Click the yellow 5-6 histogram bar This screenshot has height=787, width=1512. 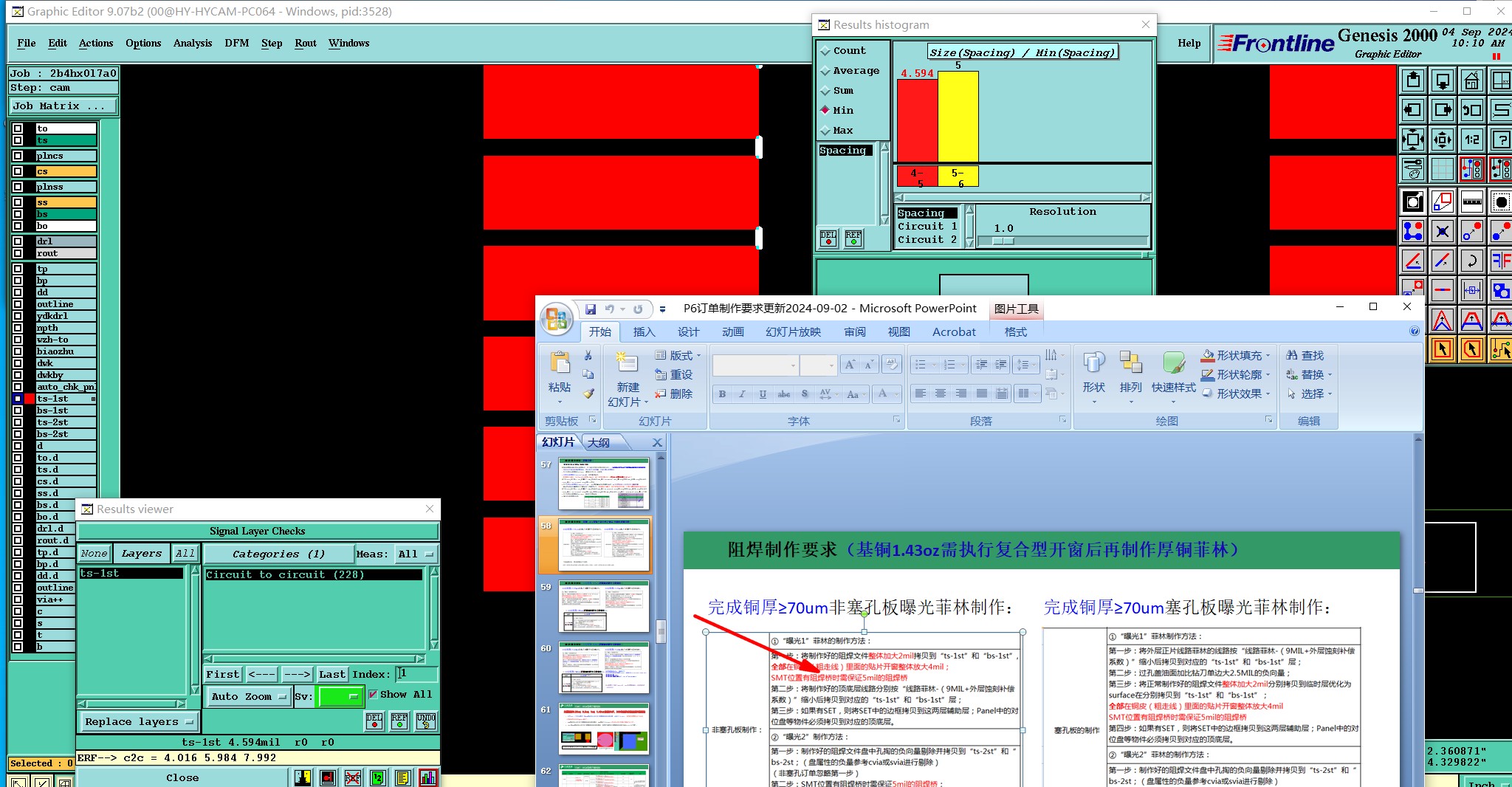958,117
